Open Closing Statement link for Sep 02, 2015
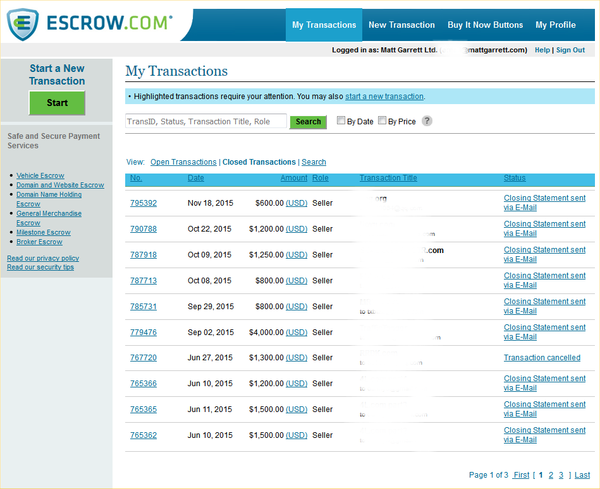 [x=545, y=332]
